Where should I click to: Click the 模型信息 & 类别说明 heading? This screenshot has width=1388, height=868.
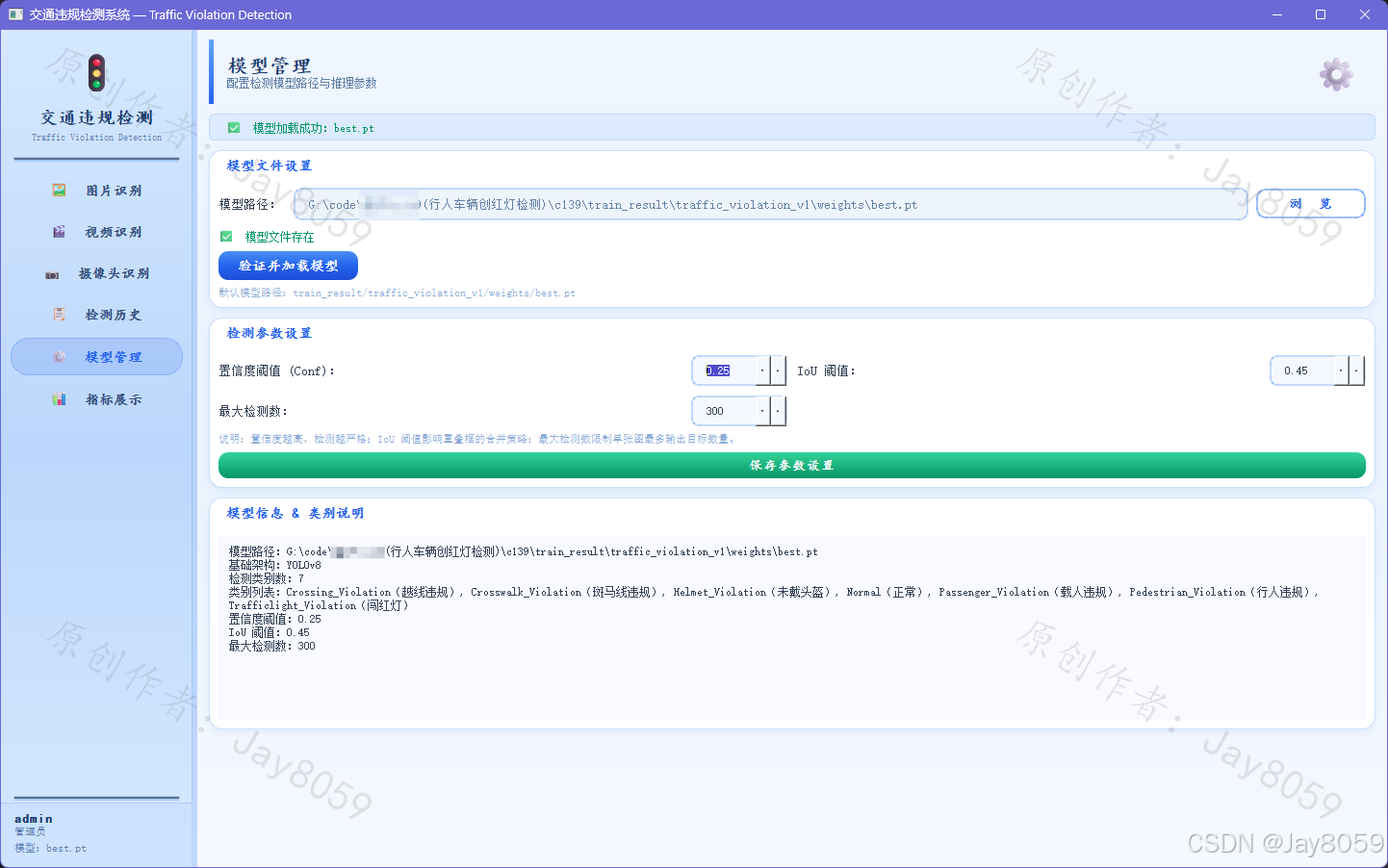click(x=295, y=513)
